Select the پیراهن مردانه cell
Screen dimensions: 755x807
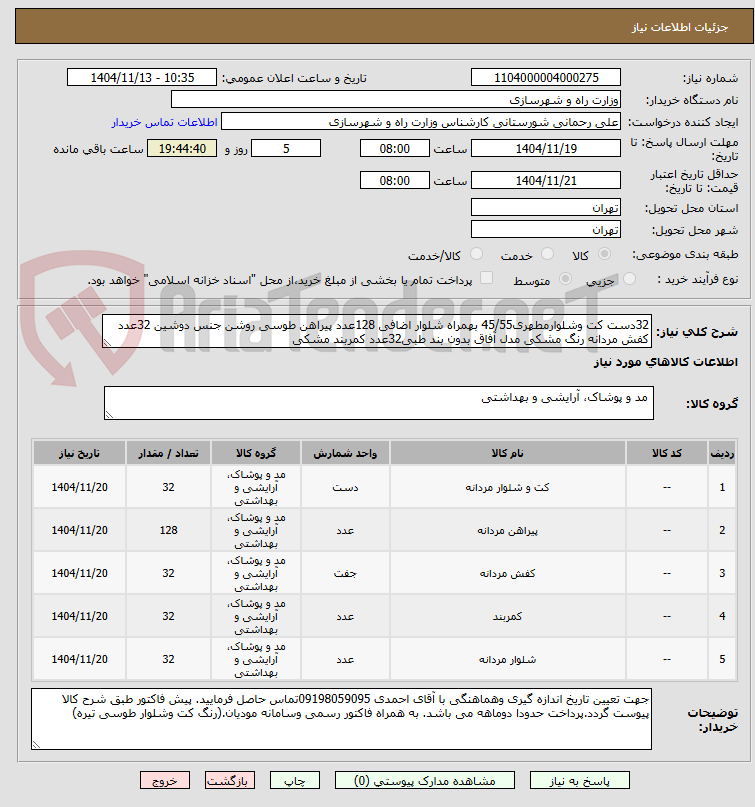[507, 530]
